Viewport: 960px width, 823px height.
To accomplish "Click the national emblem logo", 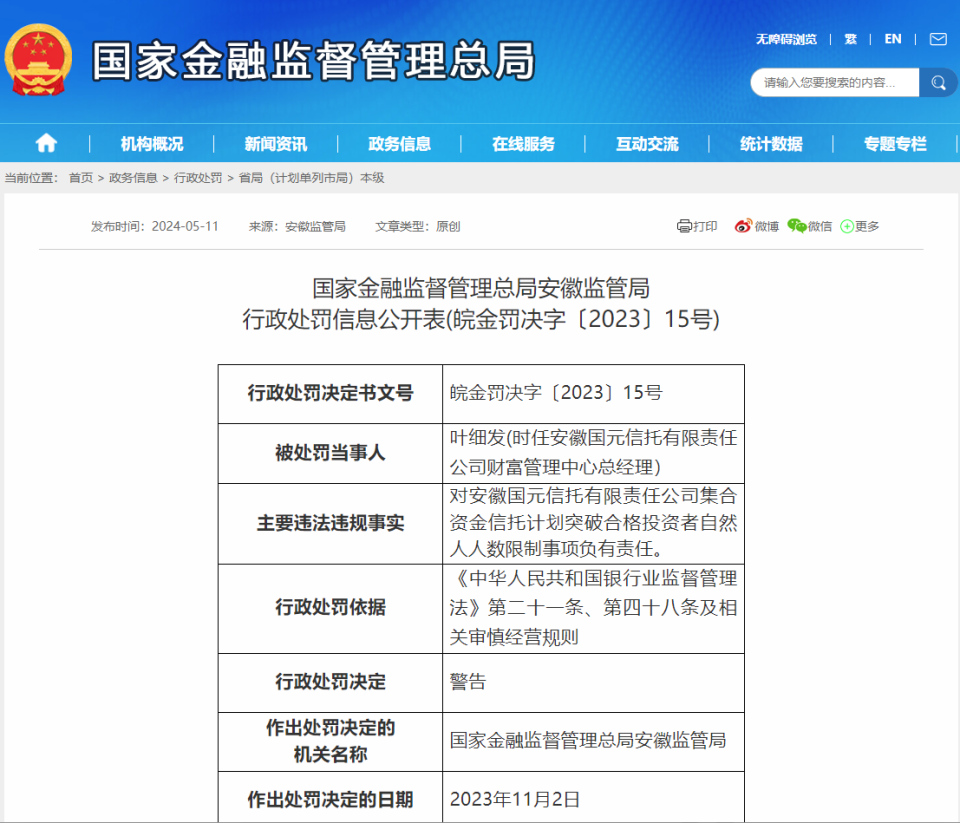I will click(38, 59).
